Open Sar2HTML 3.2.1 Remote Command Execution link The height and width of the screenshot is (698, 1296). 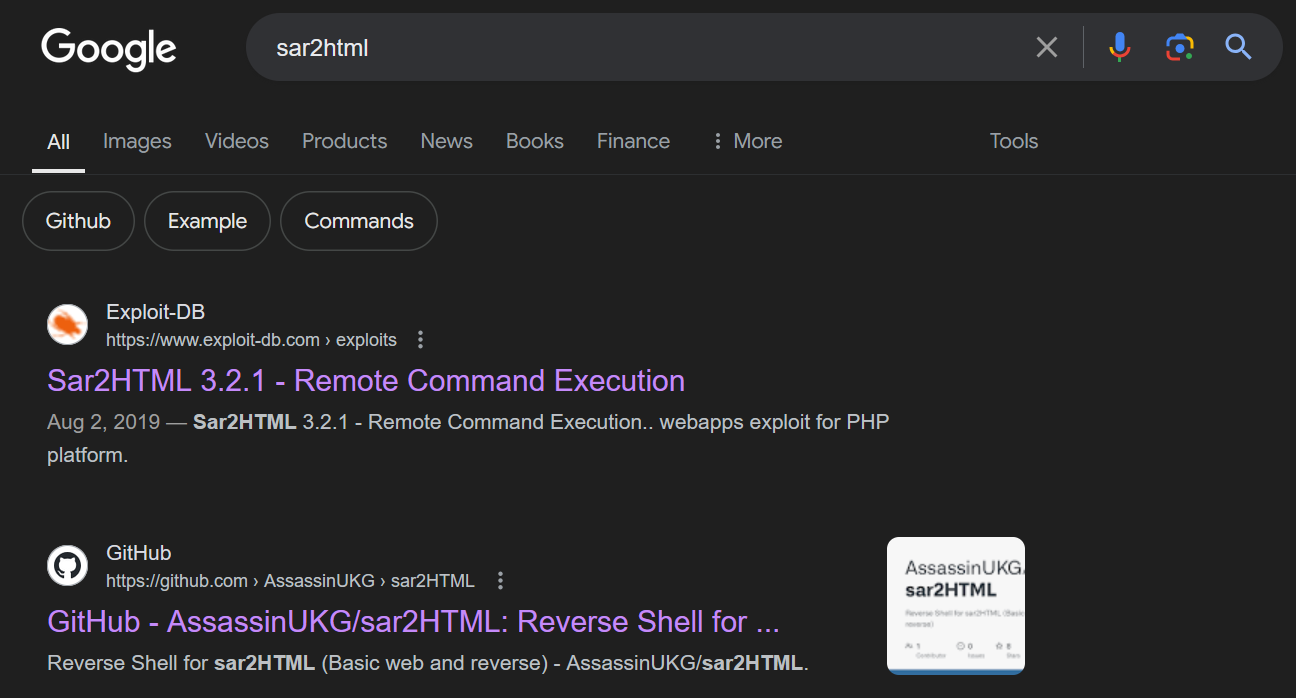click(x=366, y=381)
